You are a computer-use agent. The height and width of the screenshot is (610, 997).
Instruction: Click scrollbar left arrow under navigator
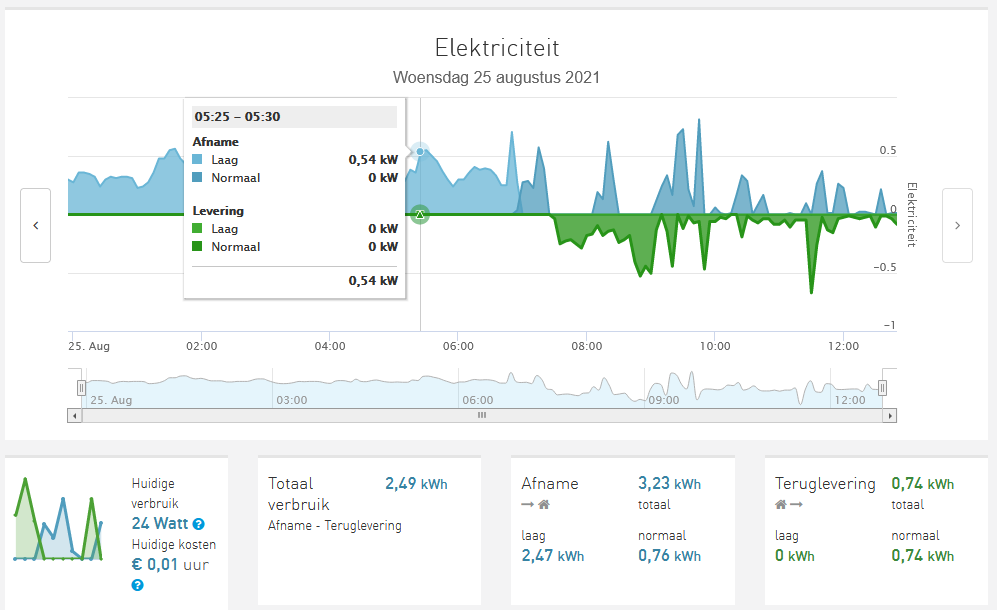click(x=74, y=414)
